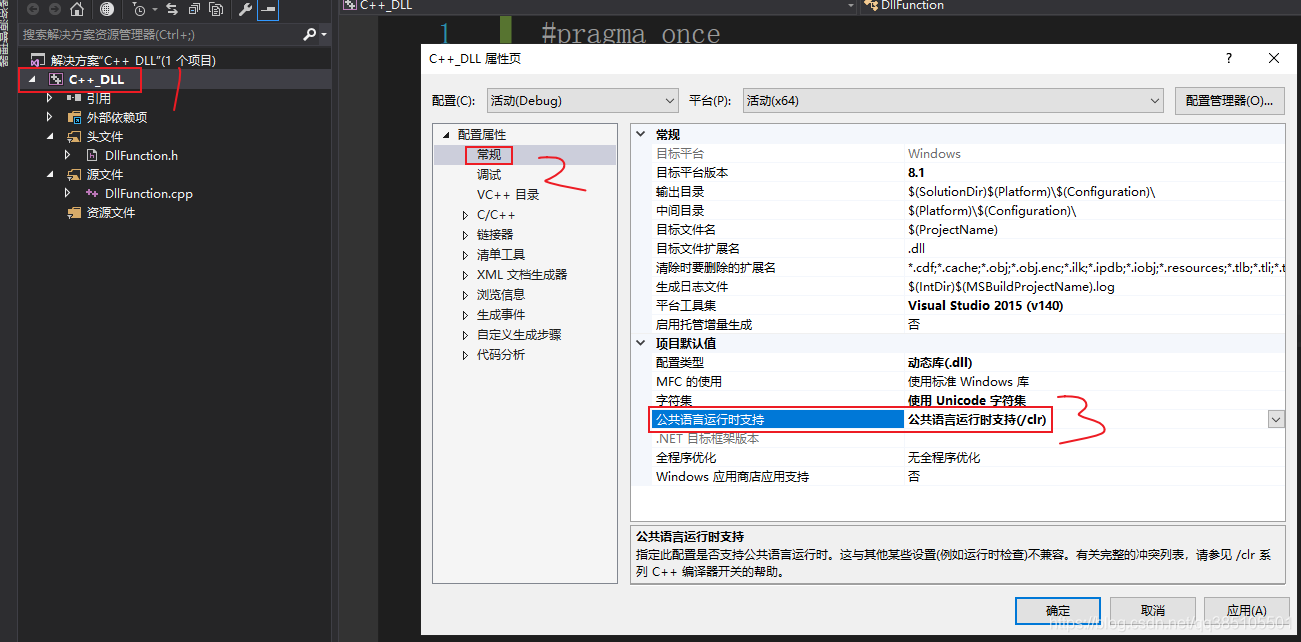Viewport: 1301px width, 642px height.
Task: Click the Back arrow in Solution Explorer toolbar
Action: pos(32,9)
